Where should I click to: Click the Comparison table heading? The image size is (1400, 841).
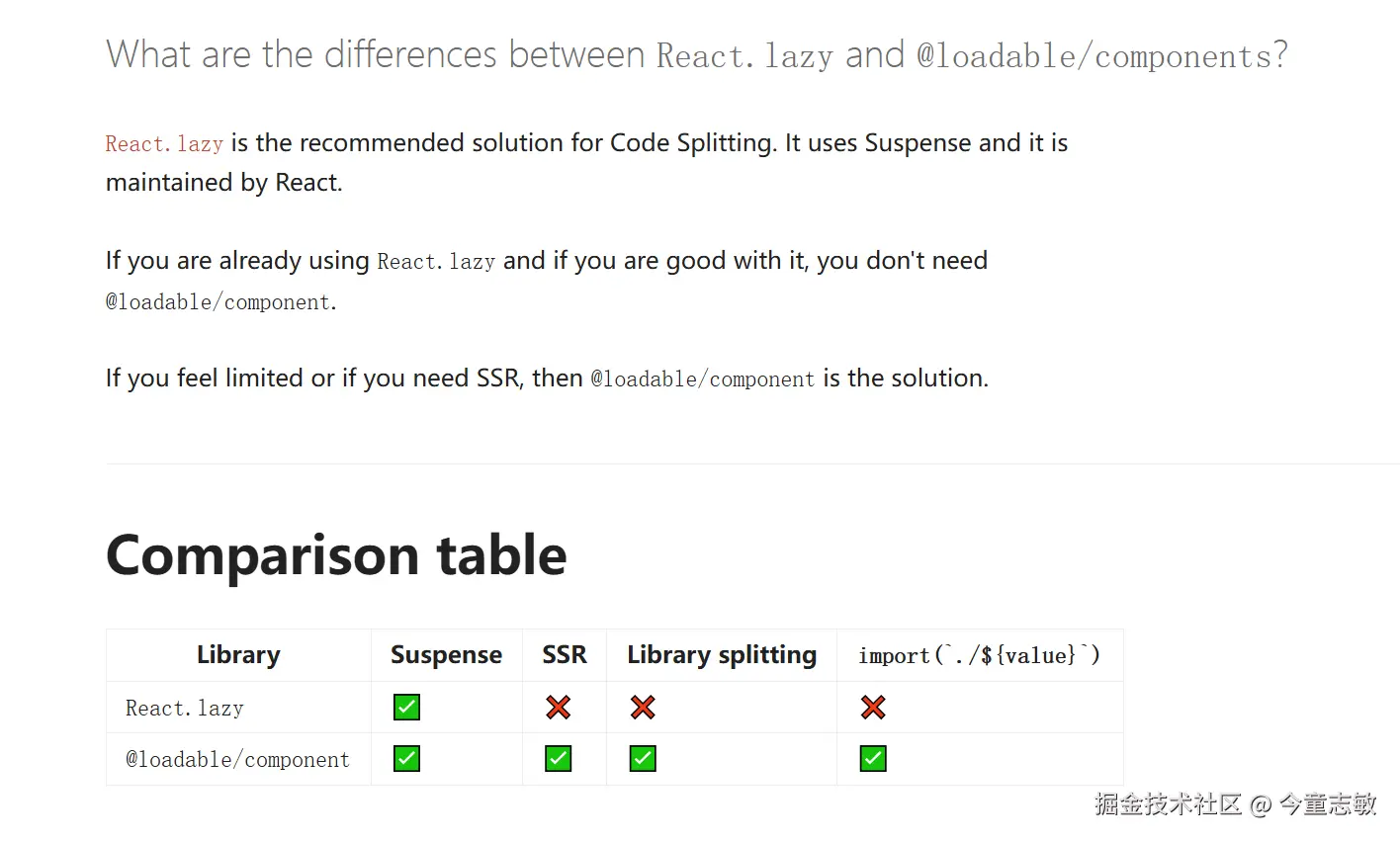(336, 555)
